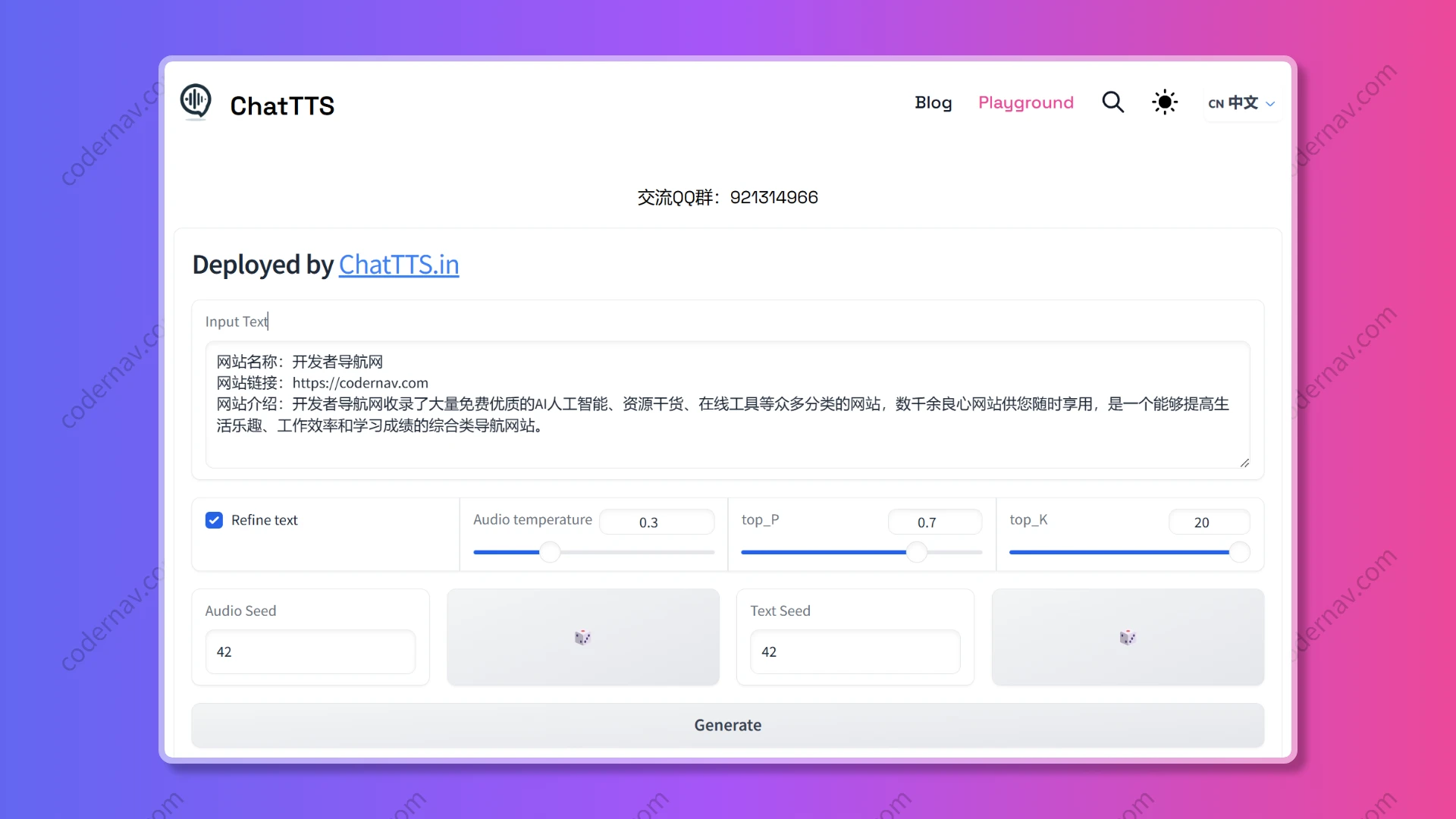
Task: Expand language chevron arrow
Action: click(1271, 104)
